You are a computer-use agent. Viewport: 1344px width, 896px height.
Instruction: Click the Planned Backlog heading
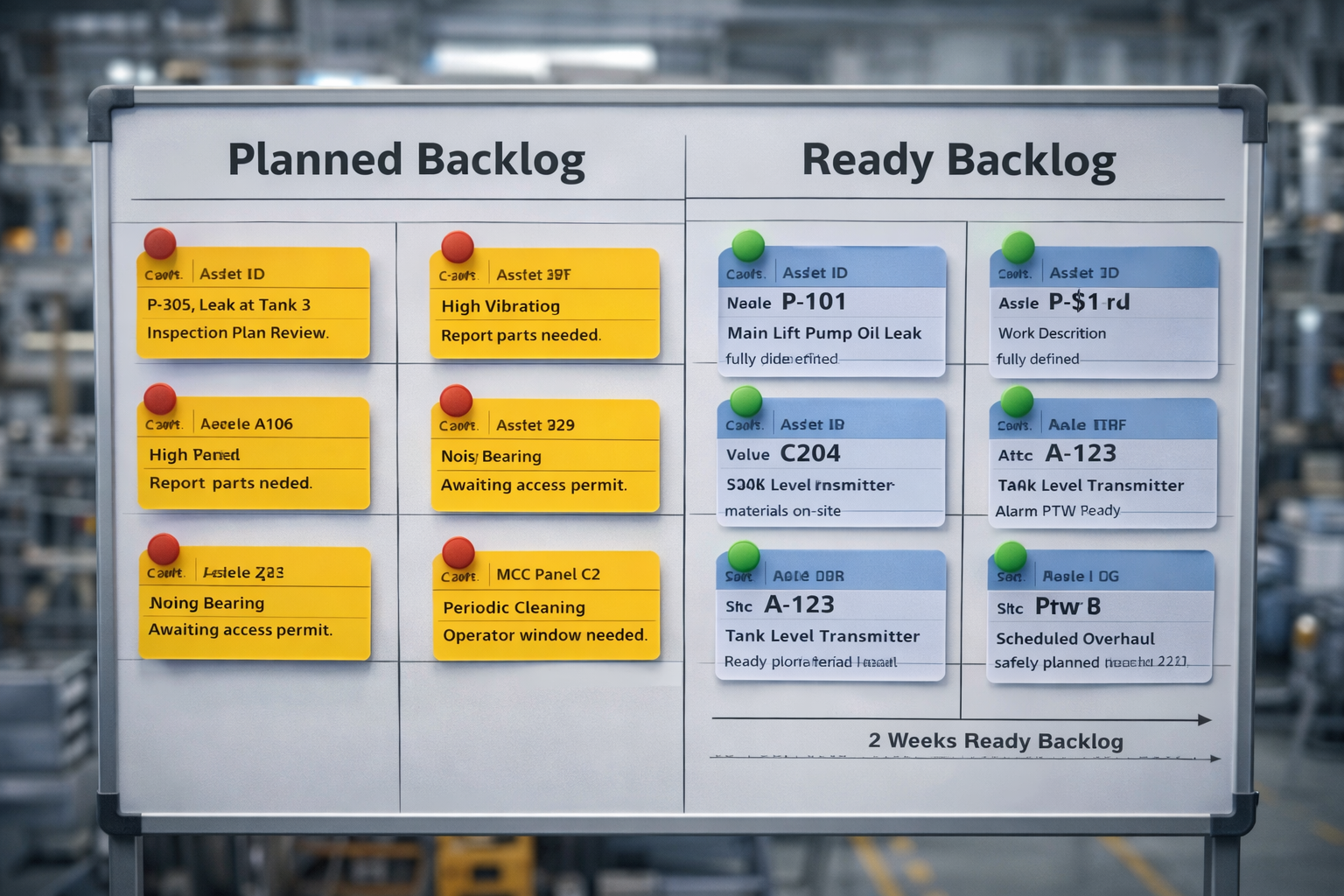(406, 160)
